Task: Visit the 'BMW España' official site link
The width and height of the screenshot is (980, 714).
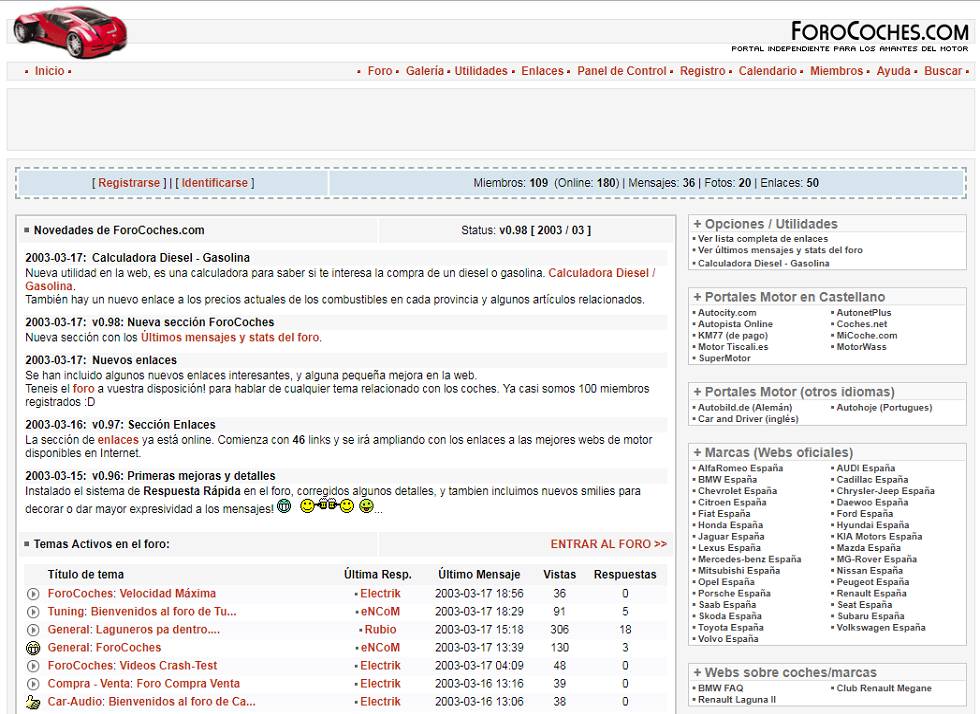Action: (x=725, y=479)
